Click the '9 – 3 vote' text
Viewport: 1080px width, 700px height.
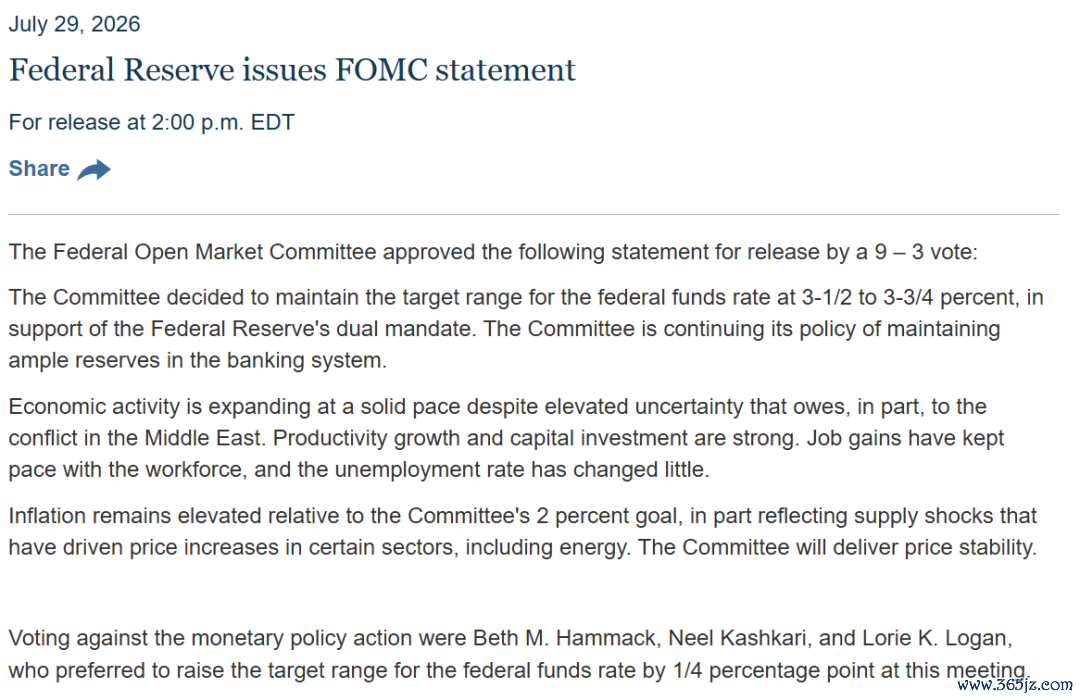(x=925, y=252)
